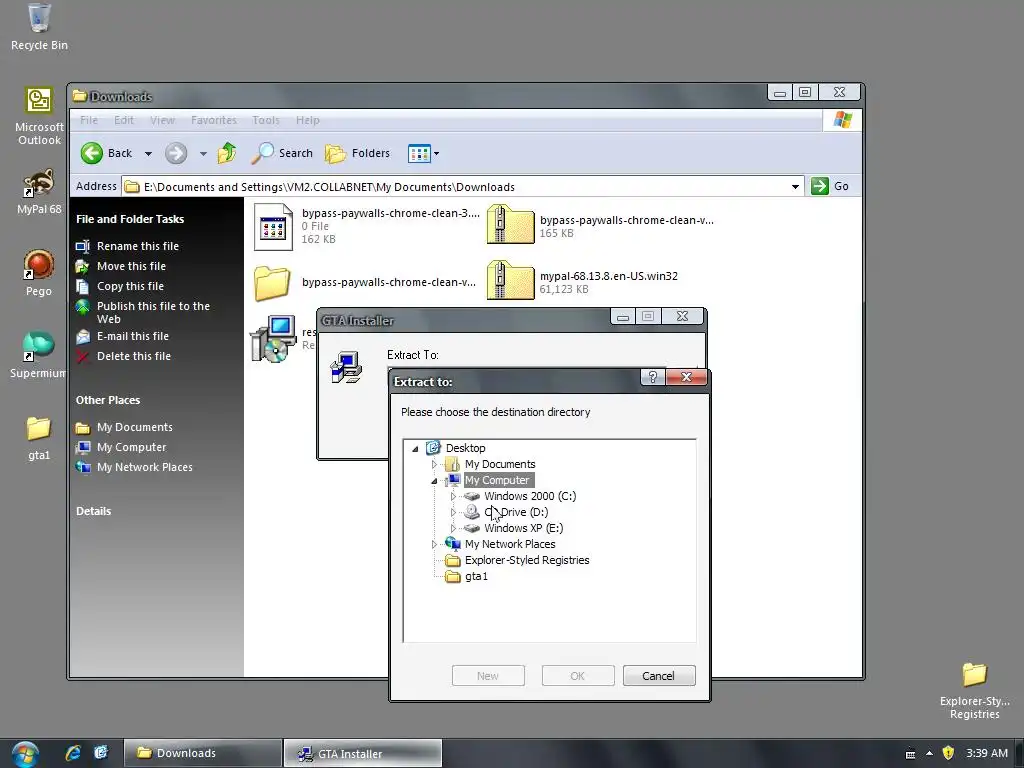
Task: Expand the Windows XP (E:) drive node
Action: tap(453, 528)
